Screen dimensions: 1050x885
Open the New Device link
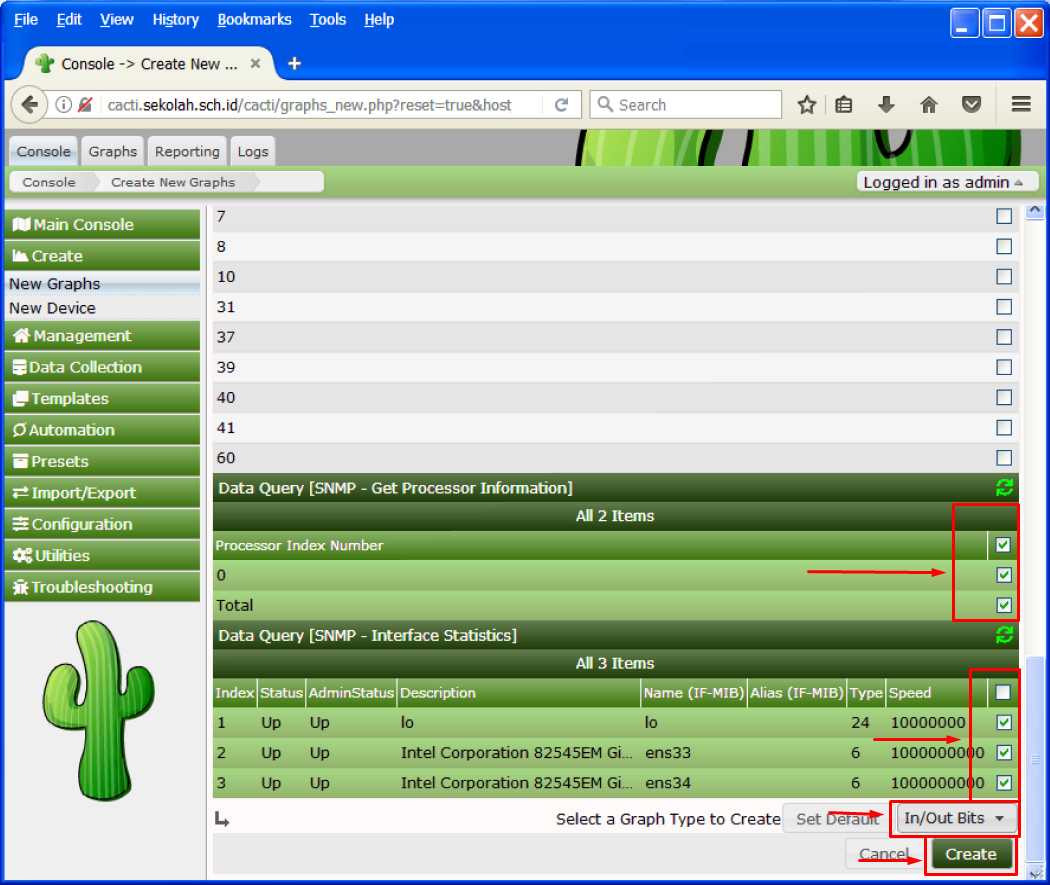point(52,308)
